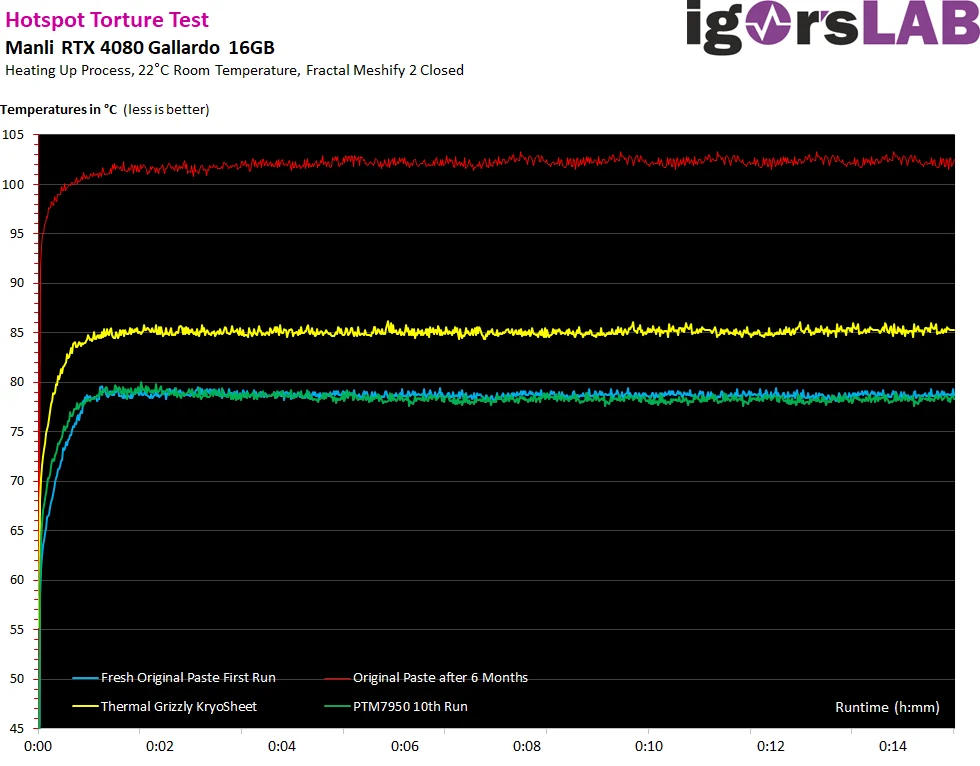This screenshot has height=766, width=980.
Task: Click the 0:02 tick label on time axis
Action: tap(159, 746)
